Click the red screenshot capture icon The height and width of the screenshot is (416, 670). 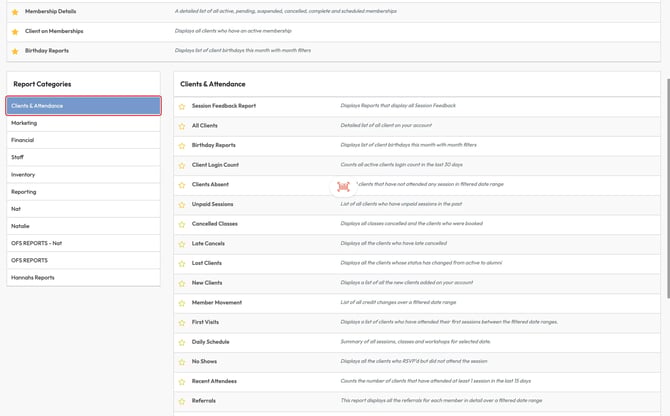click(344, 186)
